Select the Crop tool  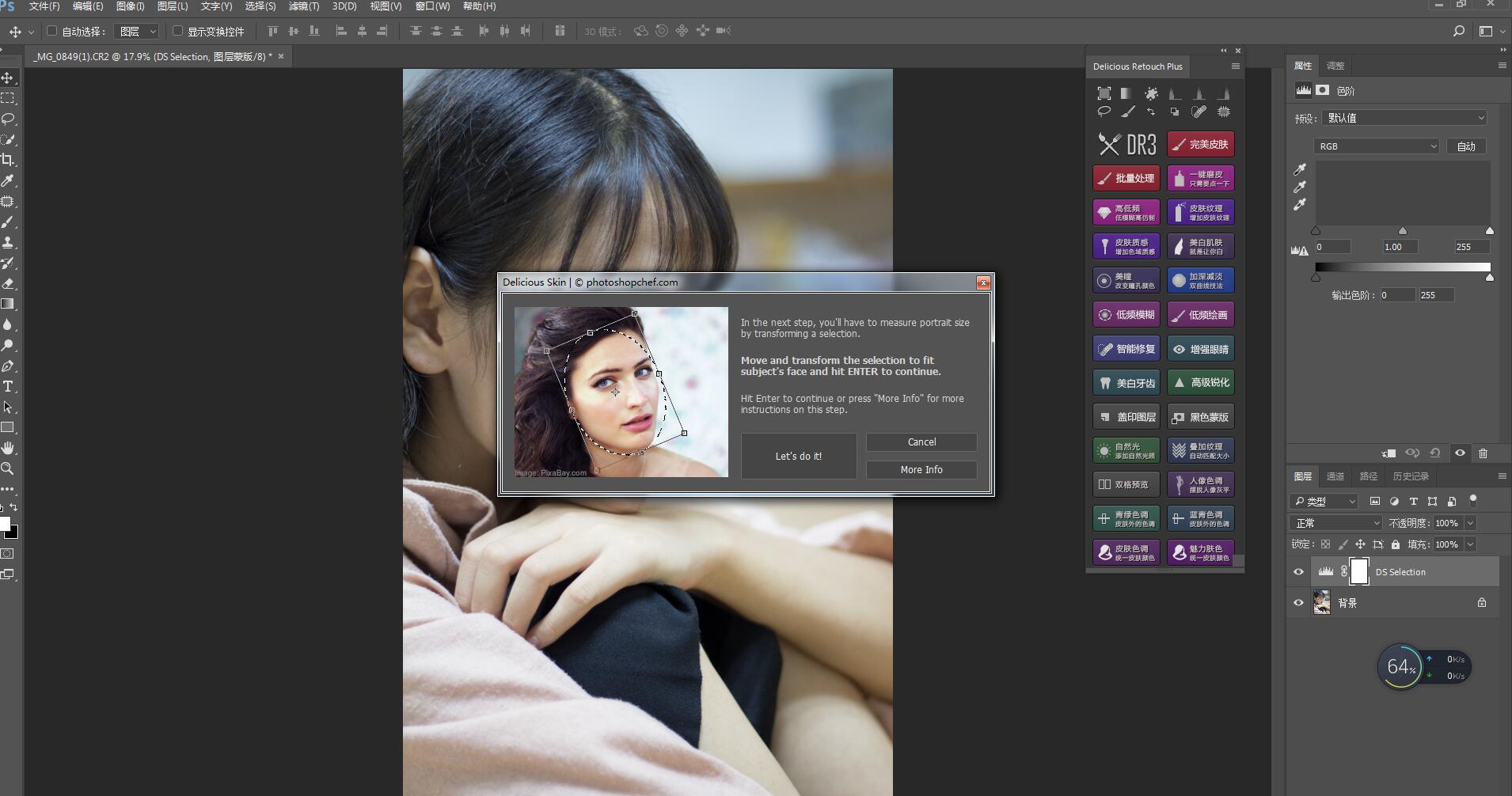[8, 160]
